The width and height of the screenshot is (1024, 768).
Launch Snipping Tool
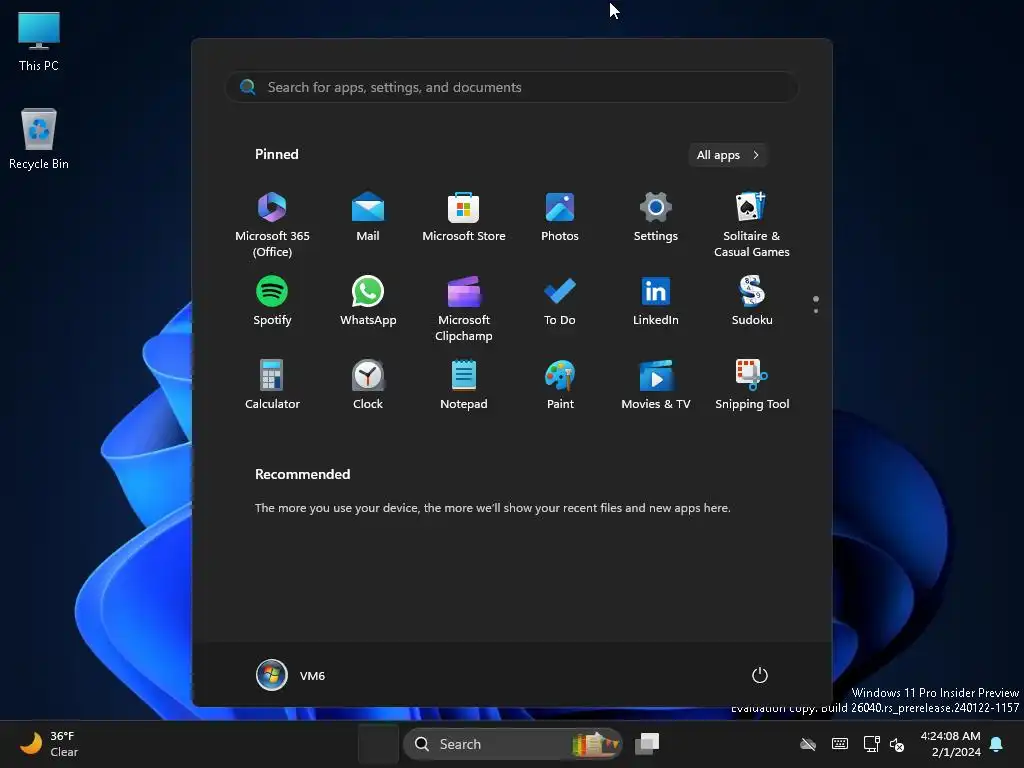pyautogui.click(x=752, y=385)
